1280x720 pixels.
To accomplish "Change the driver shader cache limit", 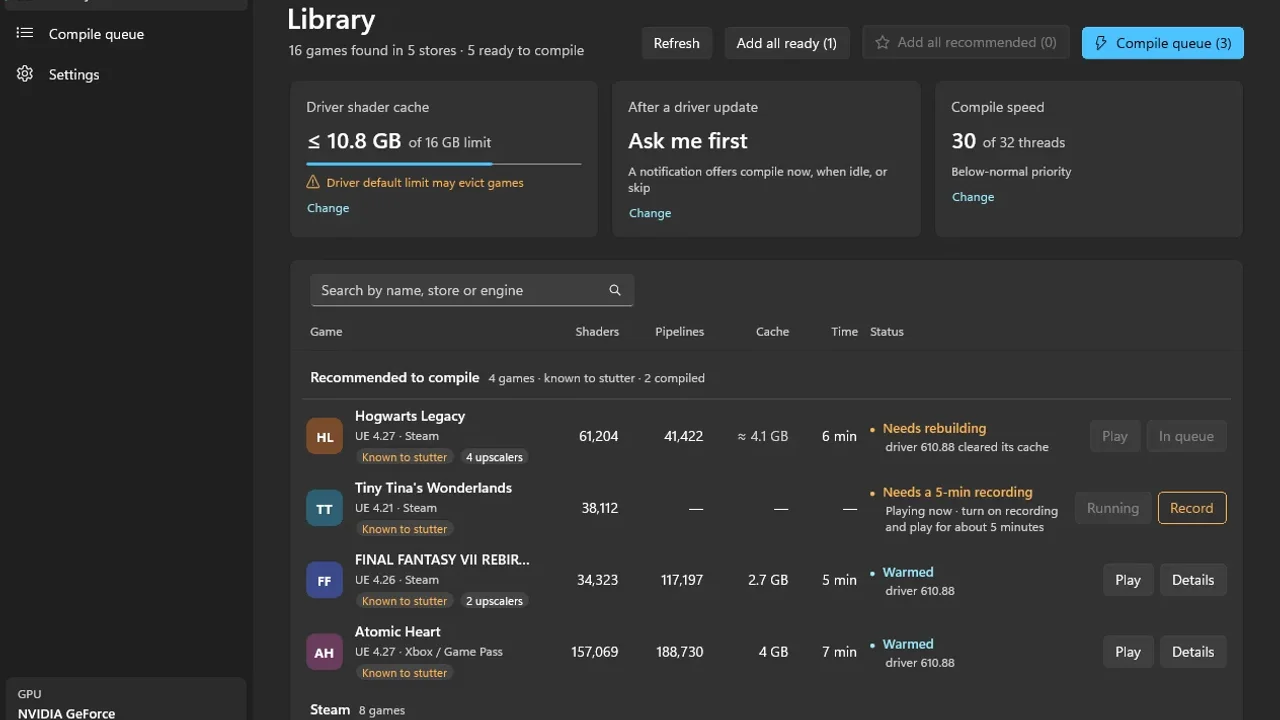I will click(x=328, y=208).
